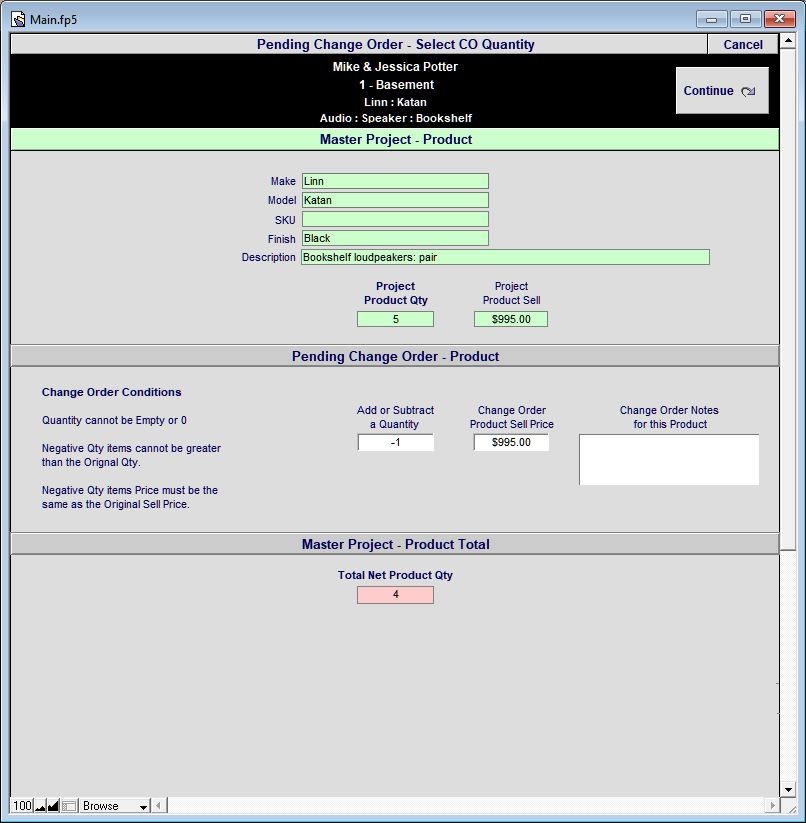Click 'Audio : Speaker : Bookshelf' text
This screenshot has width=806, height=823.
(396, 118)
